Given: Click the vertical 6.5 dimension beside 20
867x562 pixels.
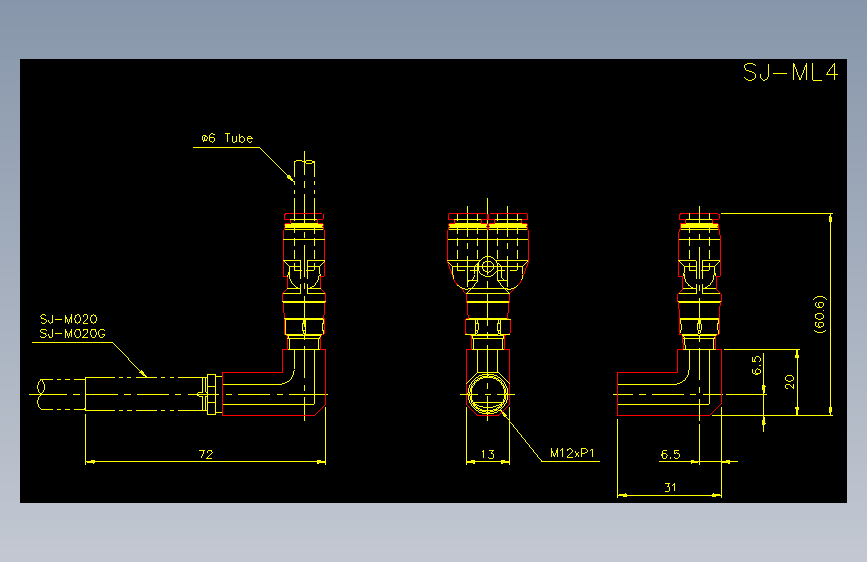Looking at the screenshot, I should pos(756,365).
